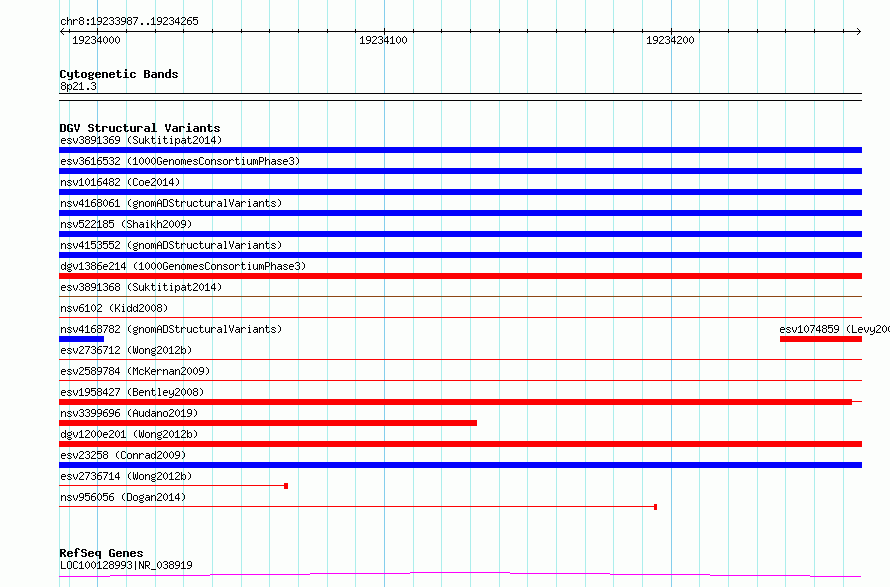890x587 pixels.
Task: Click the LOC100128993|NR_038919 gene label
Action: pos(126,565)
